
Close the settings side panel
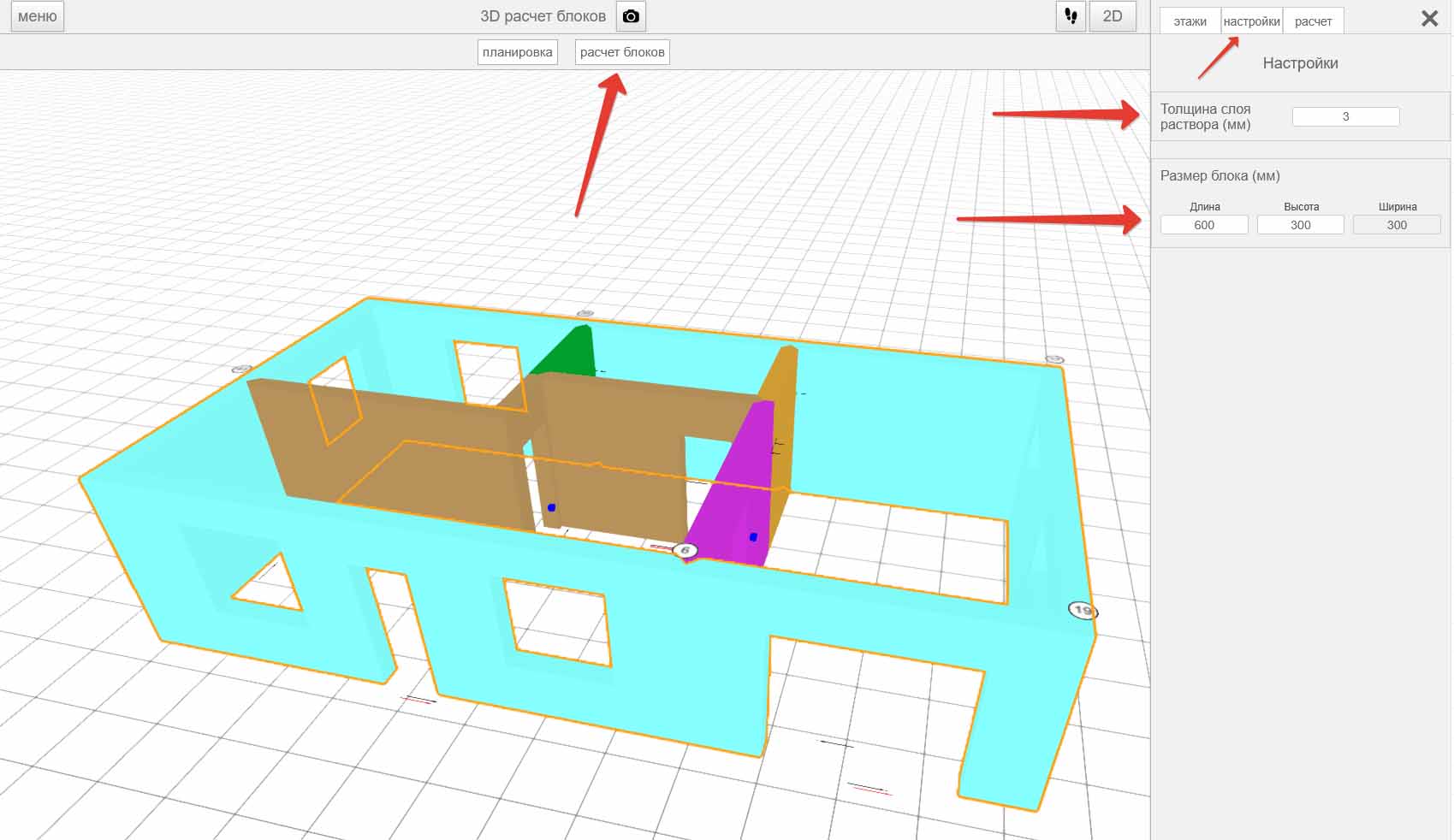coord(1429,19)
